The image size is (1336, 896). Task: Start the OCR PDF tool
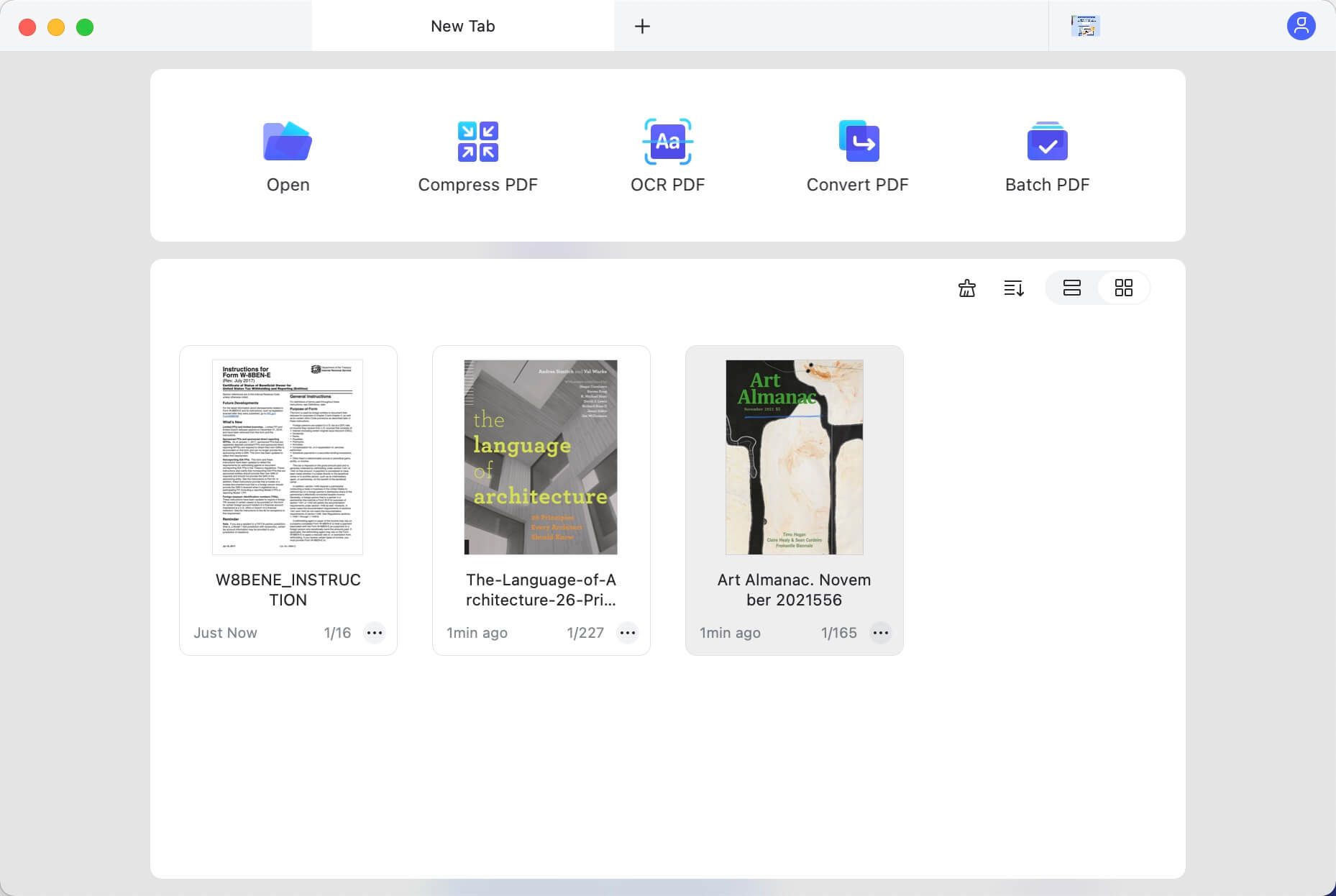(x=667, y=141)
